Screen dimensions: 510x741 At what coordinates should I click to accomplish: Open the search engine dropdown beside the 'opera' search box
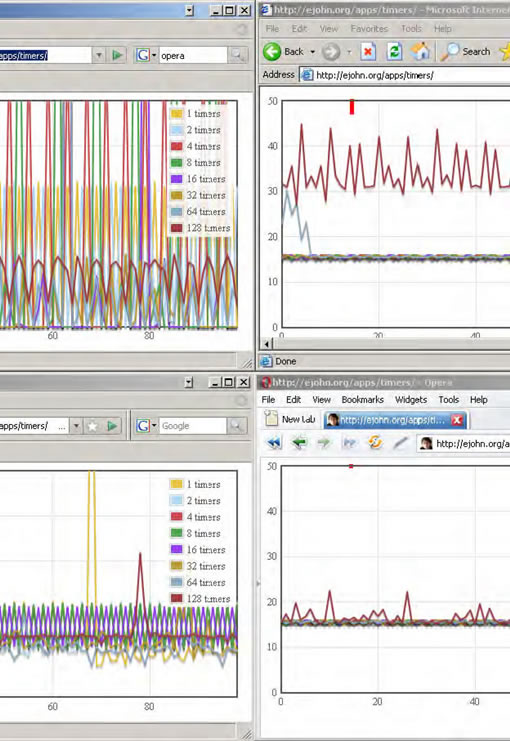tap(154, 56)
